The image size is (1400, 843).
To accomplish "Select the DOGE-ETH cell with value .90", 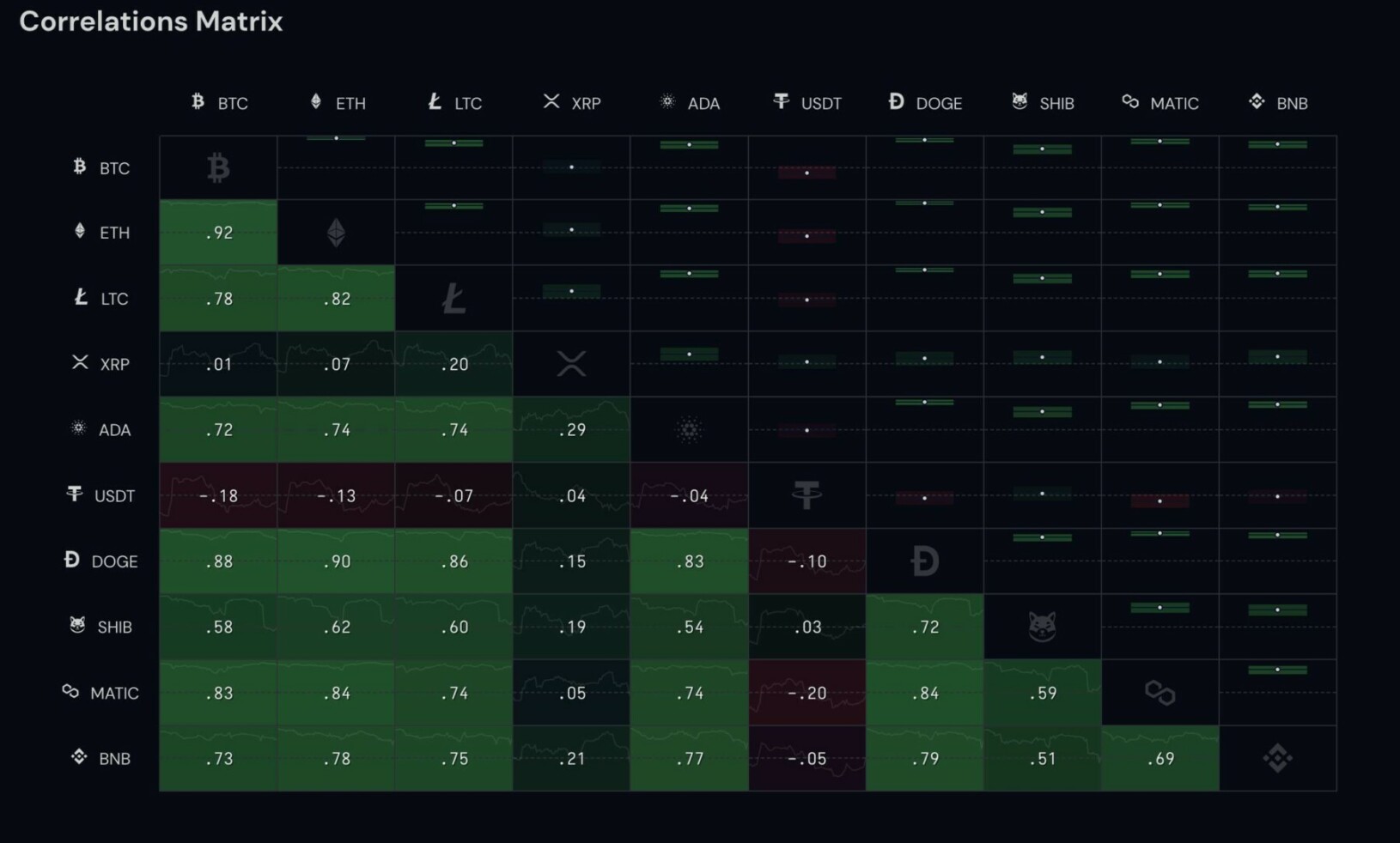I will click(336, 561).
